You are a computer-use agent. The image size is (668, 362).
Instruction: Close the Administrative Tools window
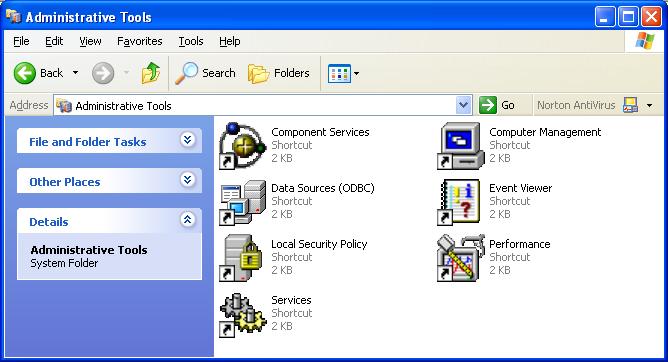pyautogui.click(x=651, y=17)
